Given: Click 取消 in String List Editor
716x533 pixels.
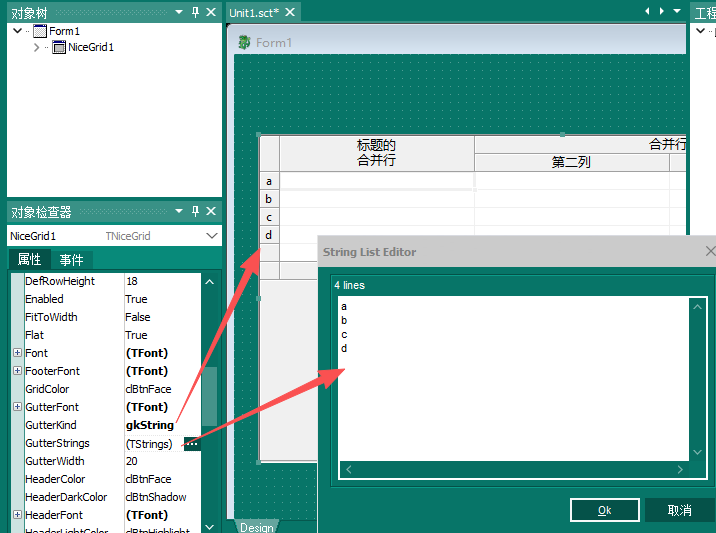Looking at the screenshot, I should click(x=679, y=510).
